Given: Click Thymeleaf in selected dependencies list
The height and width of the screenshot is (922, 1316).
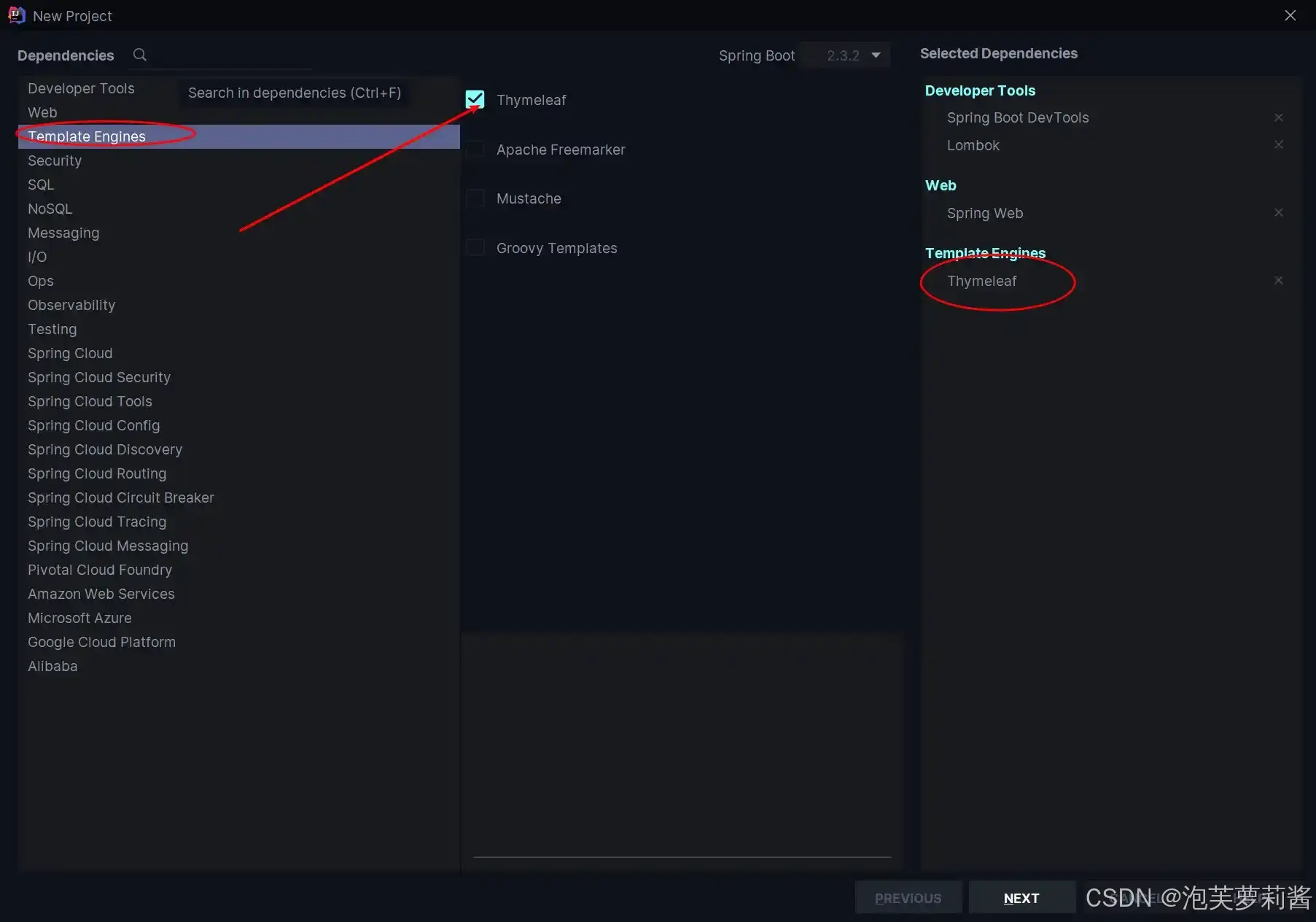Looking at the screenshot, I should (981, 281).
